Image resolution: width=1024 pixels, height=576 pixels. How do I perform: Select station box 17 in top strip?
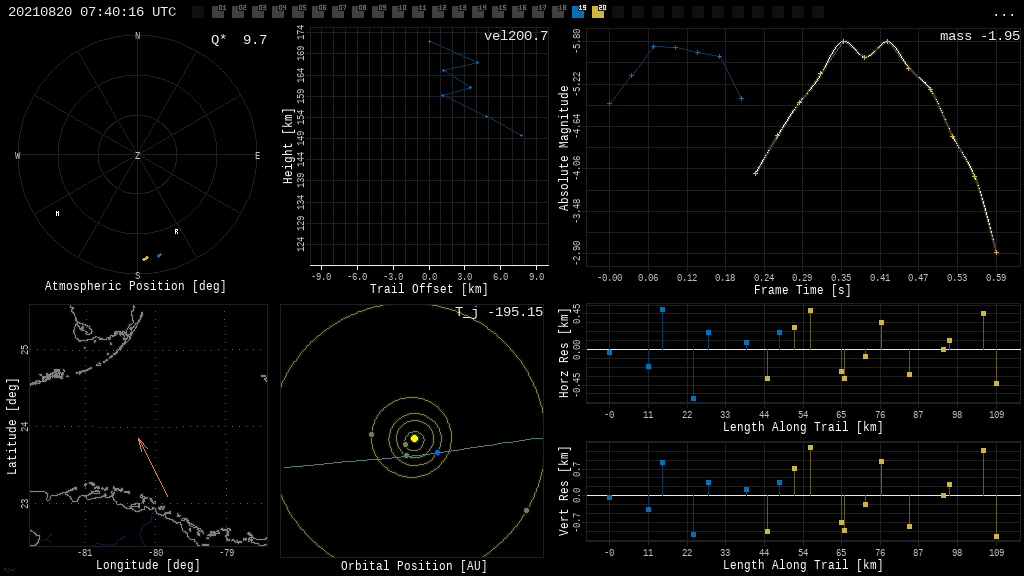pos(538,11)
